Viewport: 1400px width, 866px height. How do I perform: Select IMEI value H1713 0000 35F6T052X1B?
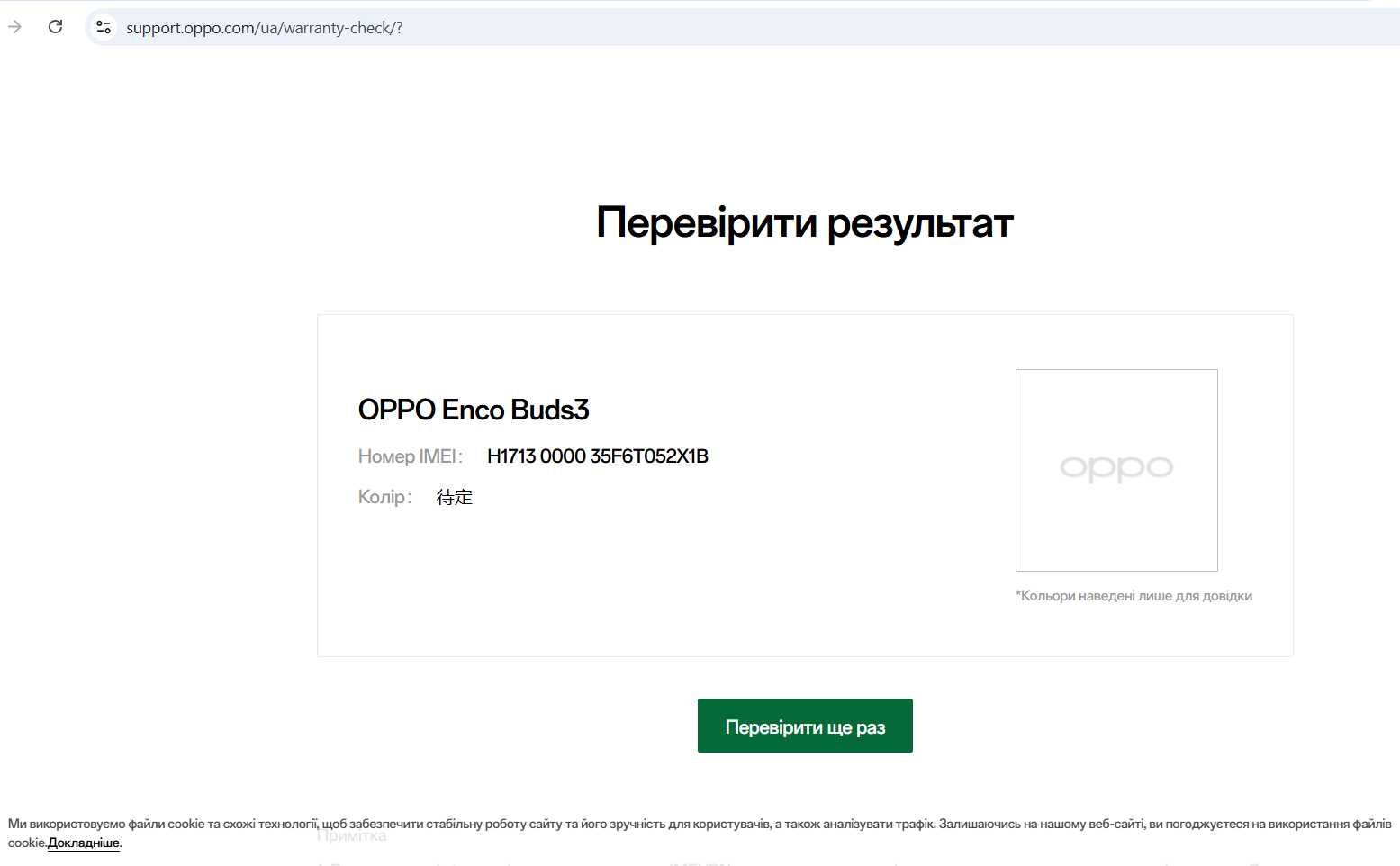[598, 456]
